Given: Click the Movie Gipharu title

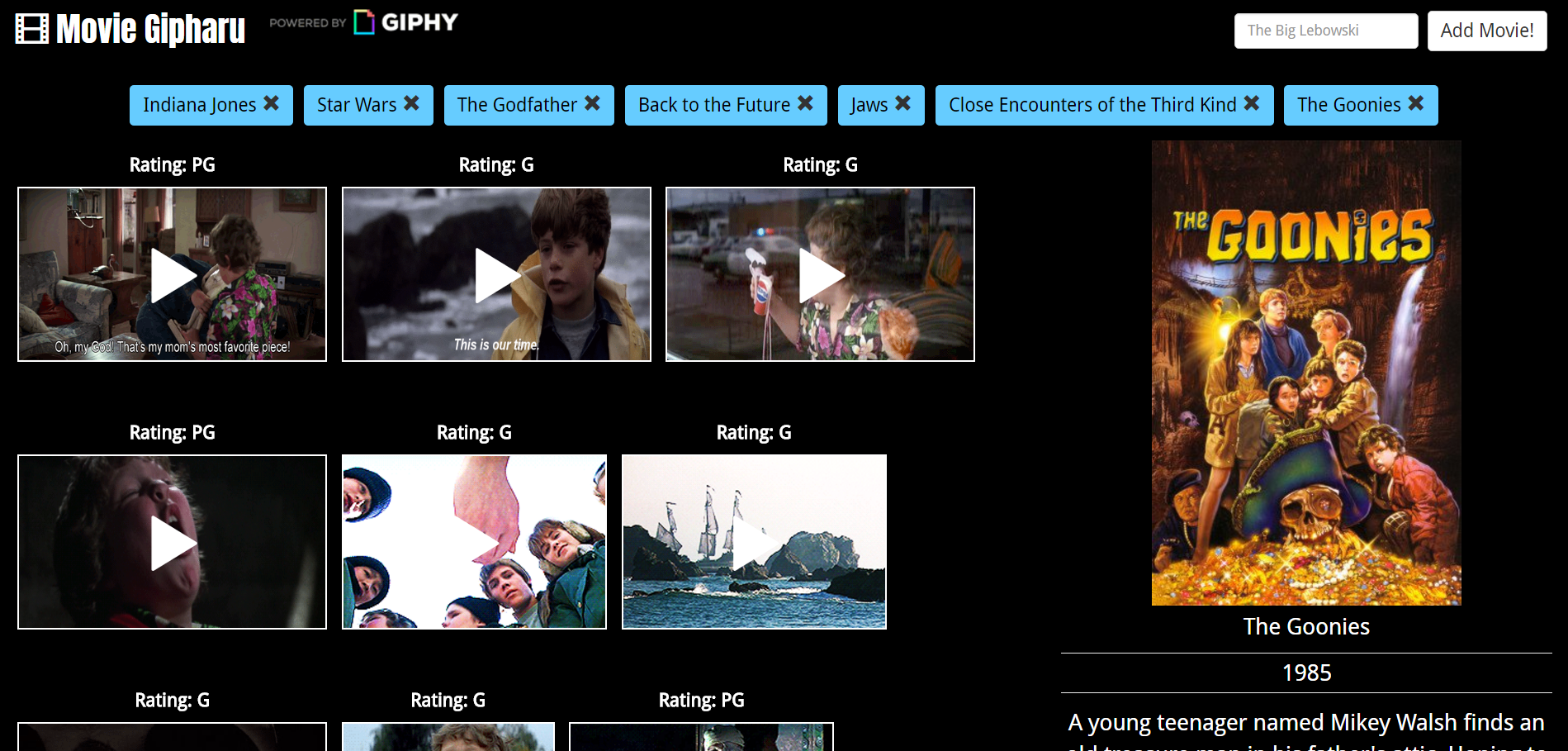Looking at the screenshot, I should point(150,29).
